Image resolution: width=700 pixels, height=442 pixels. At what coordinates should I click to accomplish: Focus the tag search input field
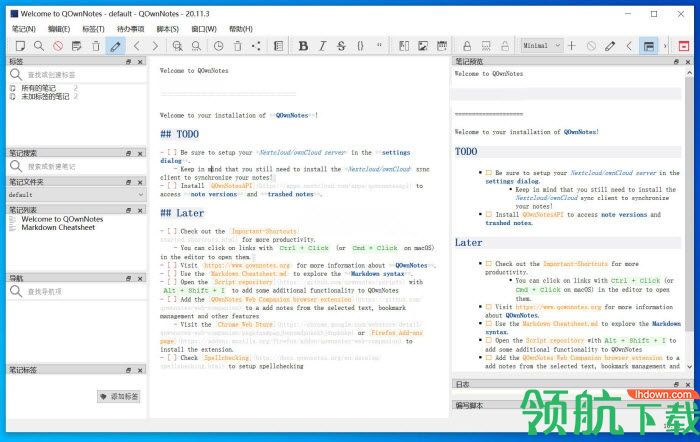(85, 75)
